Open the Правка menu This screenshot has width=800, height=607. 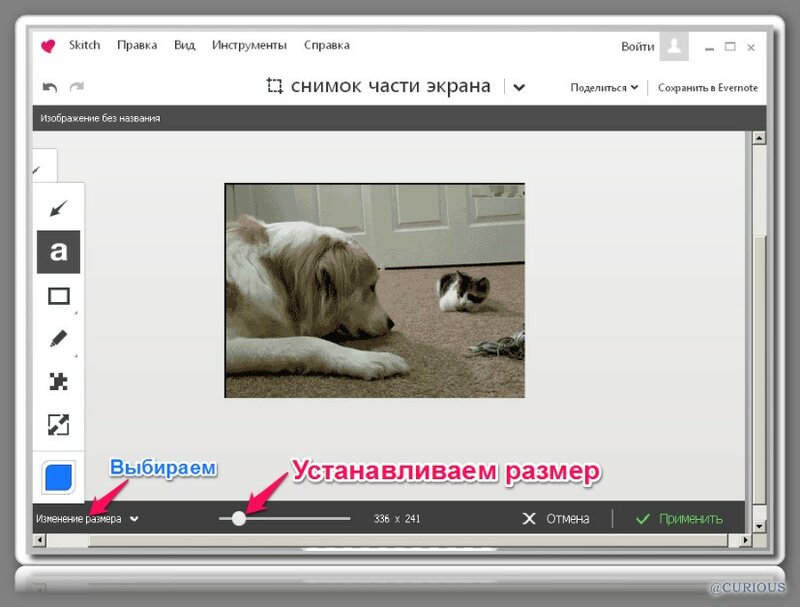pos(137,45)
